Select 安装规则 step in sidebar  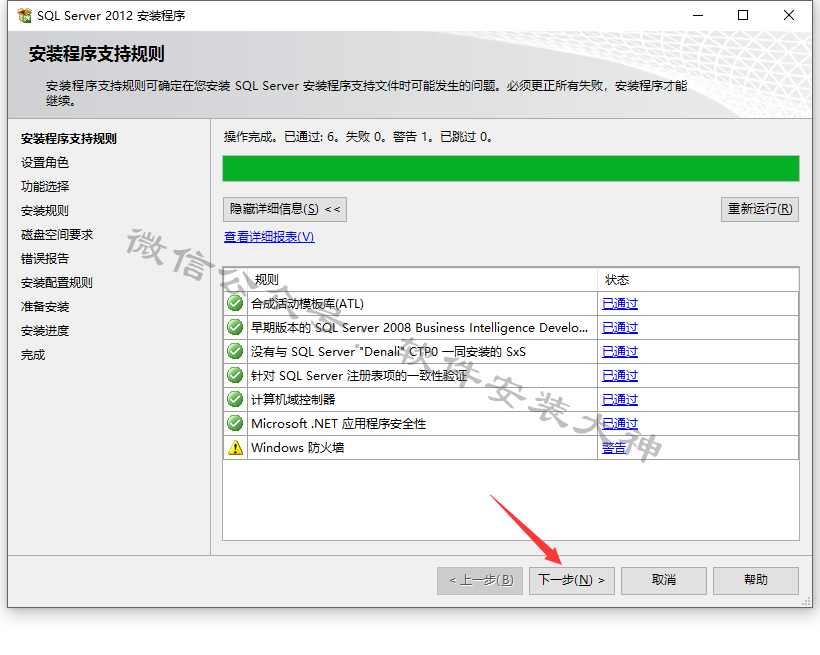45,211
